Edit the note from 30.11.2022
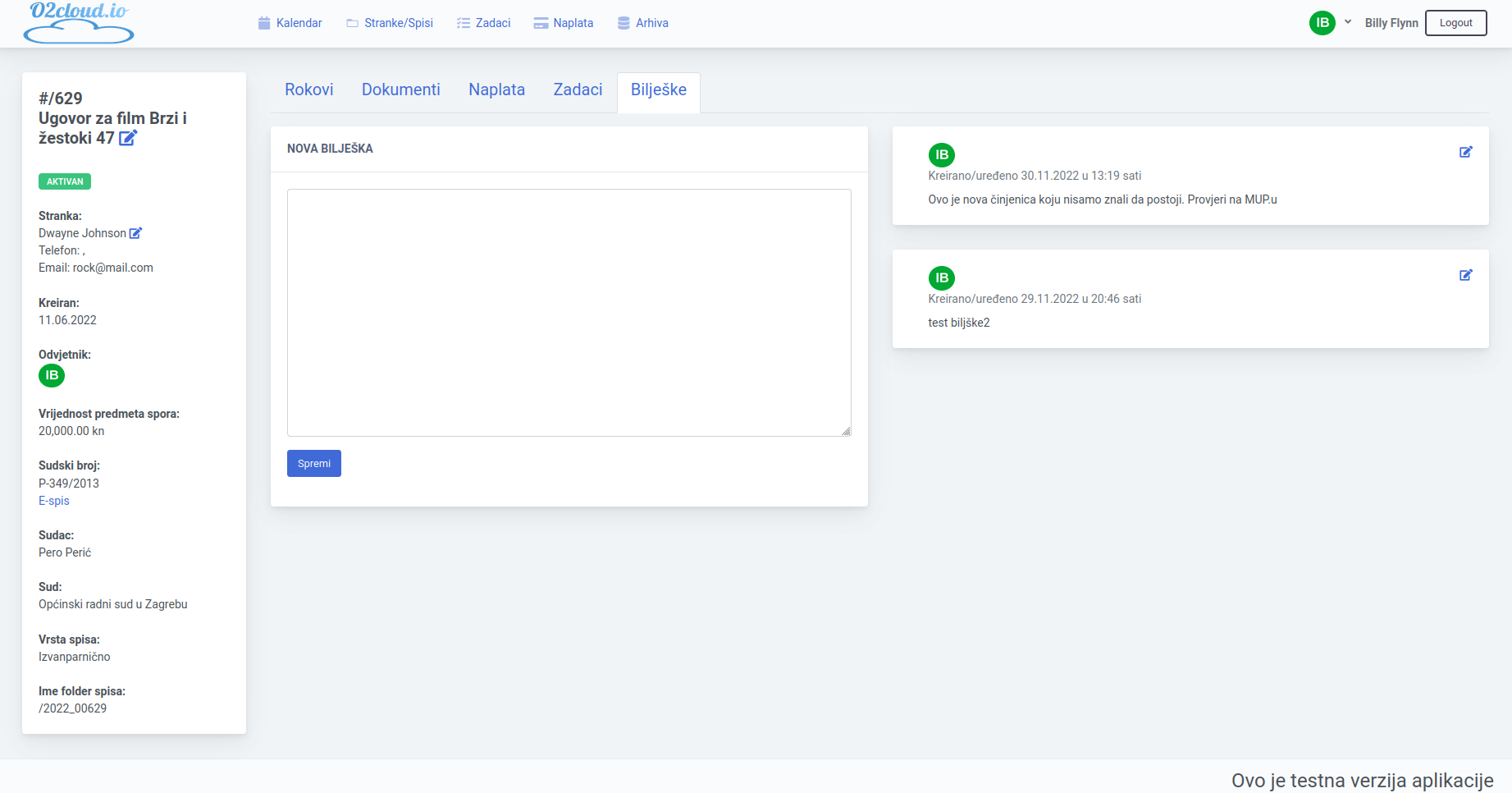 coord(1465,152)
